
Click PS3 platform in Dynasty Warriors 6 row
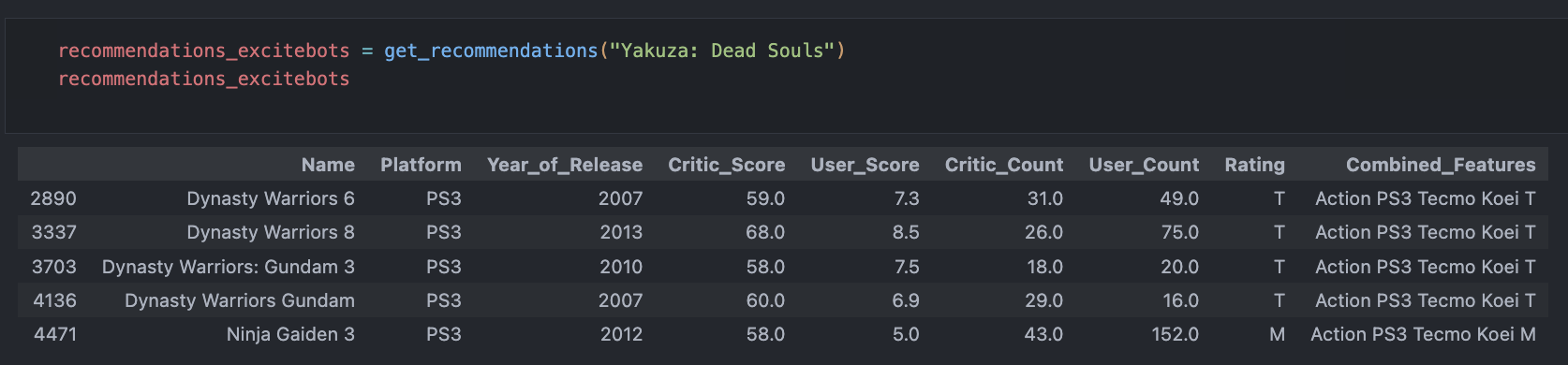(444, 198)
